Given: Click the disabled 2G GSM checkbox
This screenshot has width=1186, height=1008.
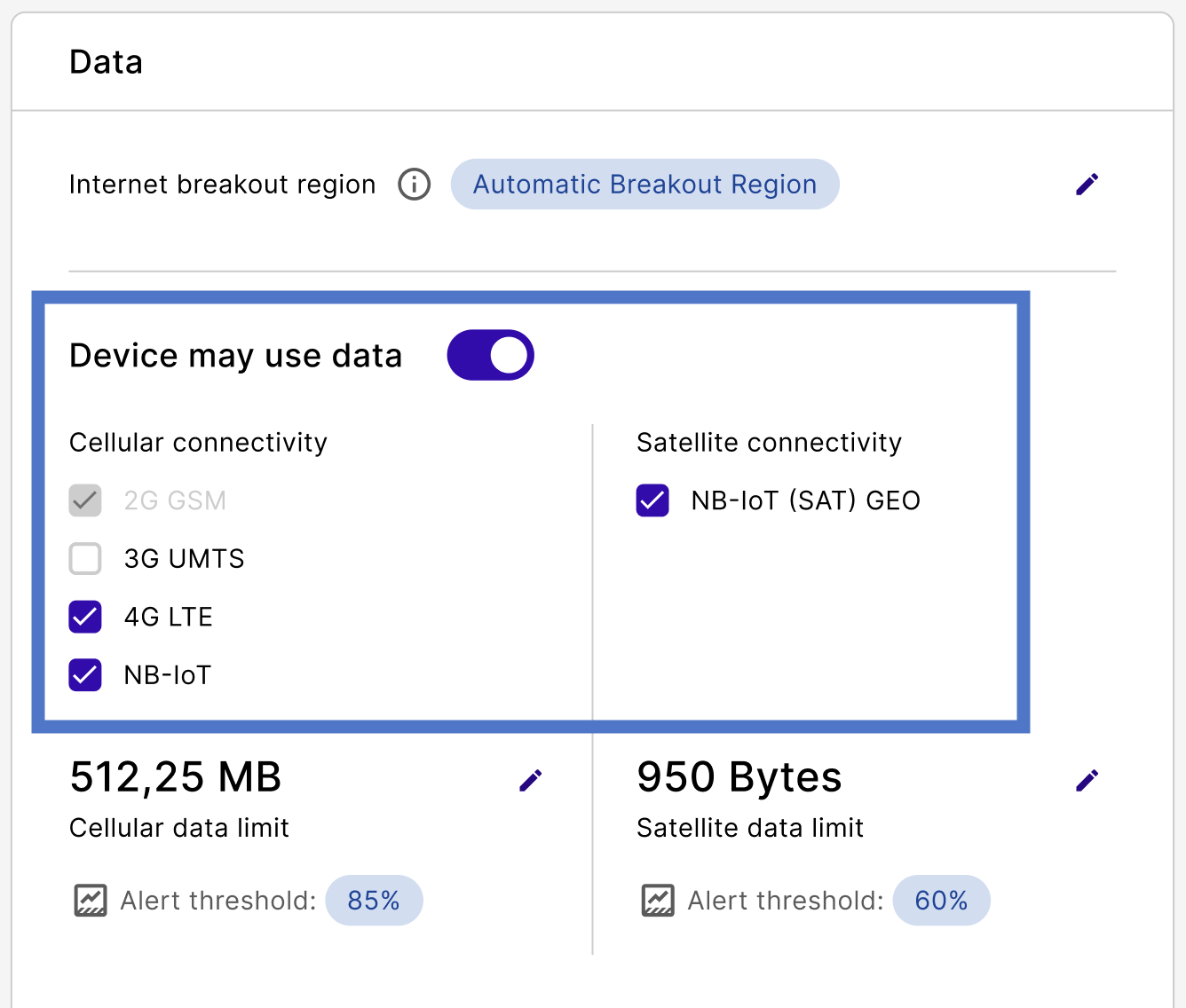Looking at the screenshot, I should click(x=85, y=500).
